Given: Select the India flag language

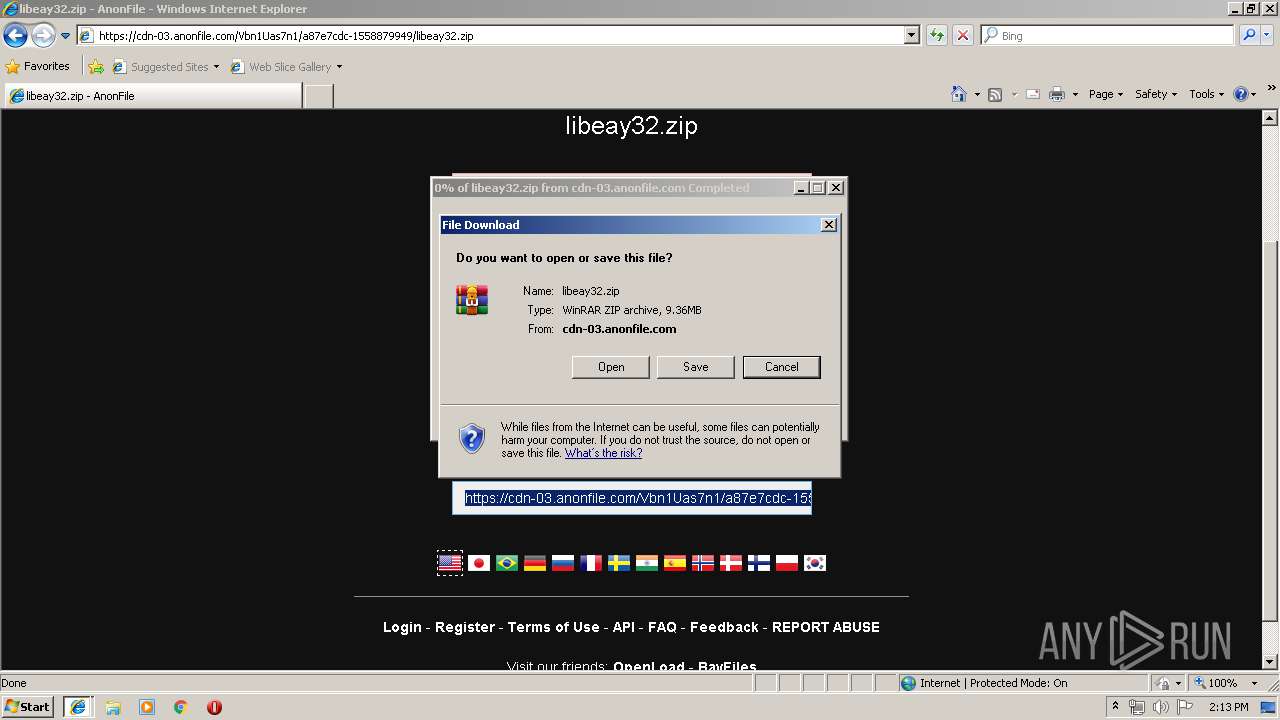Looking at the screenshot, I should click(647, 563).
